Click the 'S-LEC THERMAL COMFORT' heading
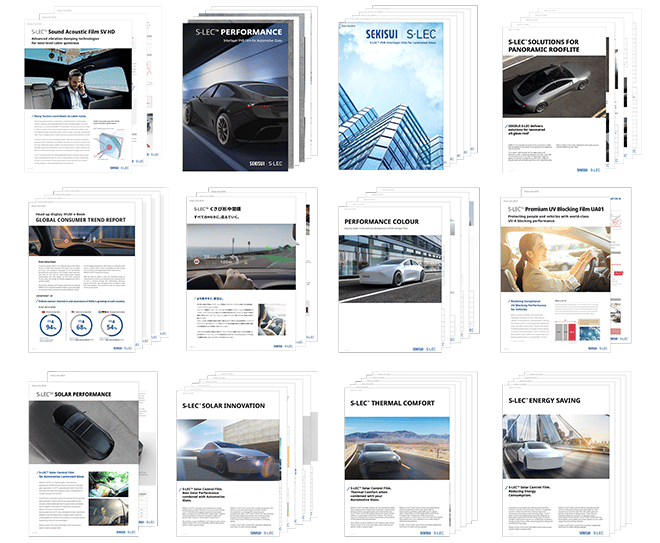This screenshot has width=660, height=543. (x=392, y=403)
